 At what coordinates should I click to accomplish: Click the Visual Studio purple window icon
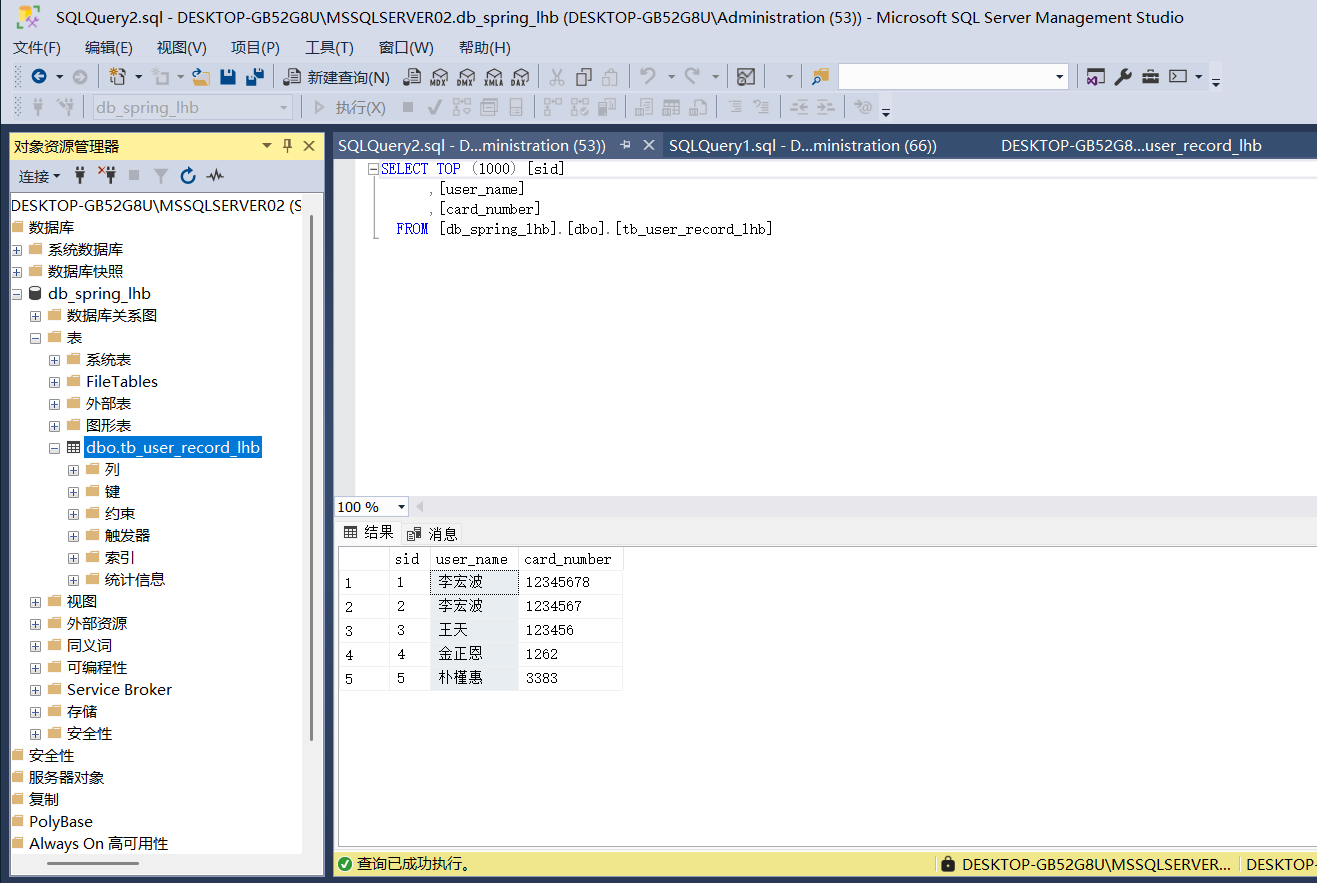(x=1096, y=77)
